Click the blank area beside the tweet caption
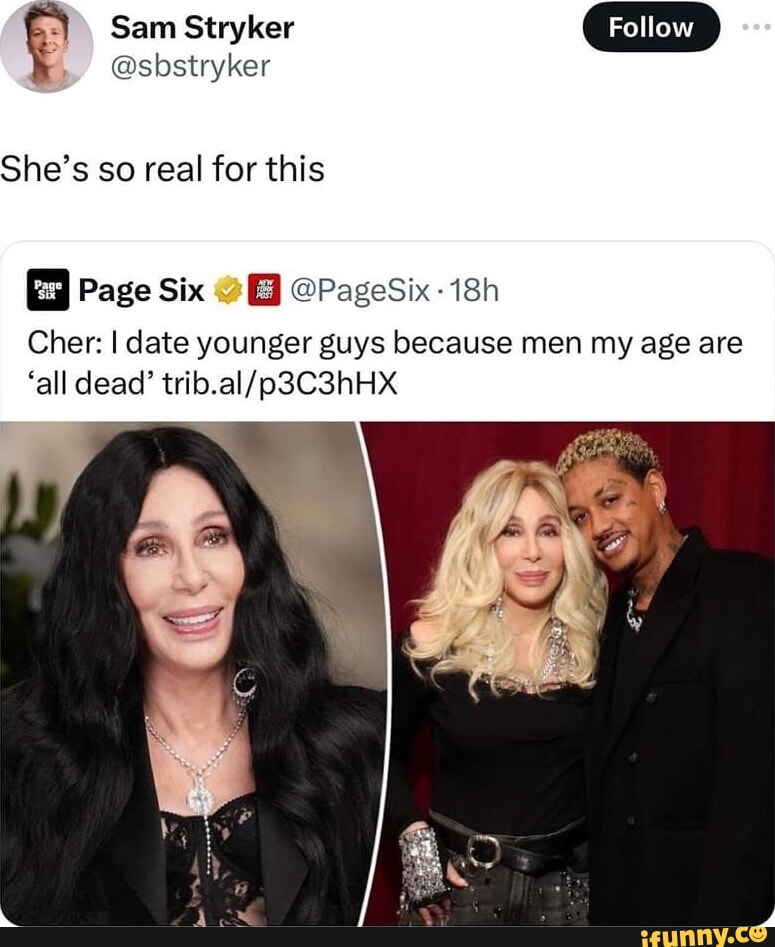 pos(544,169)
